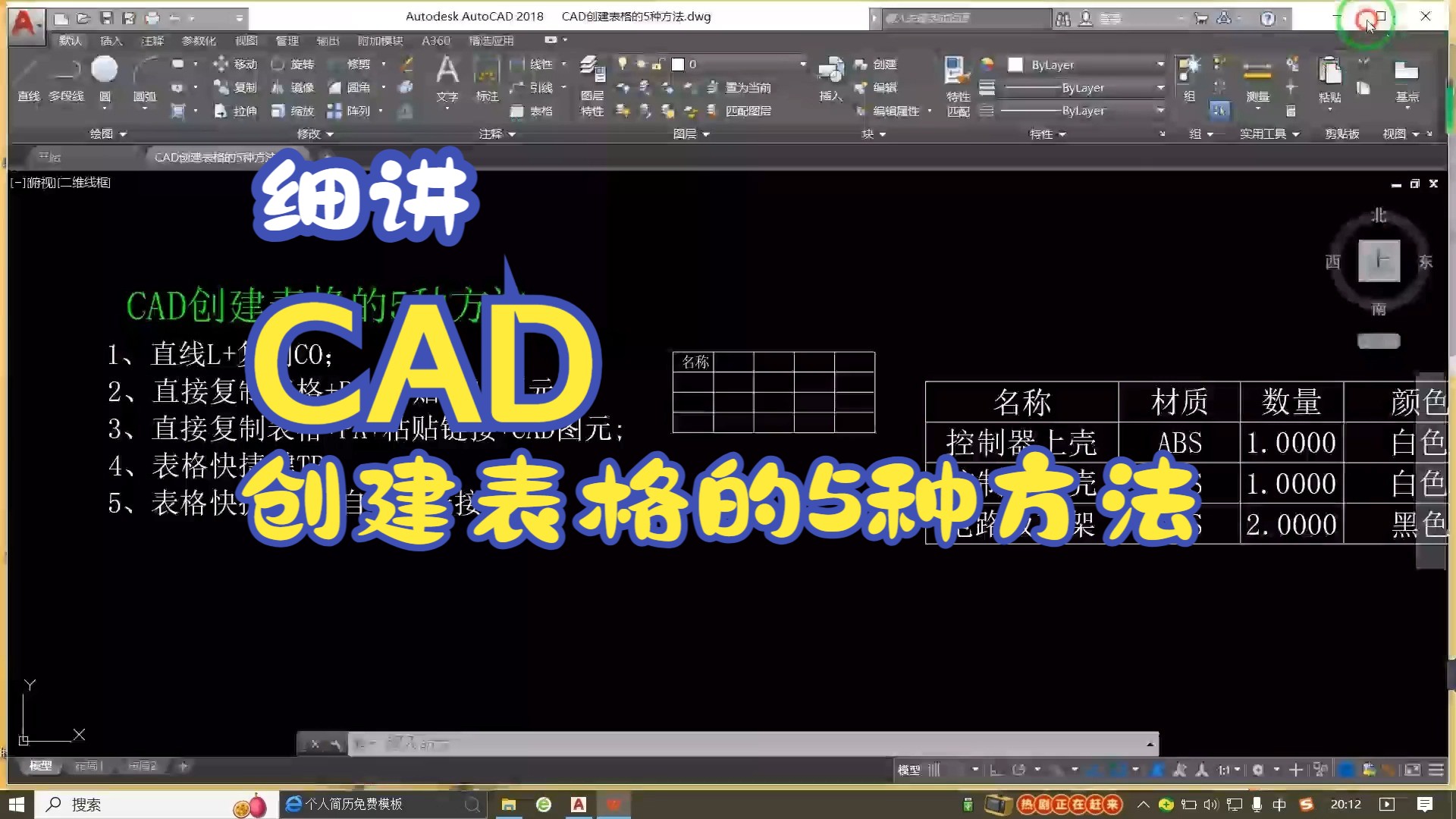Click the Array (阵列) tool

click(x=350, y=111)
